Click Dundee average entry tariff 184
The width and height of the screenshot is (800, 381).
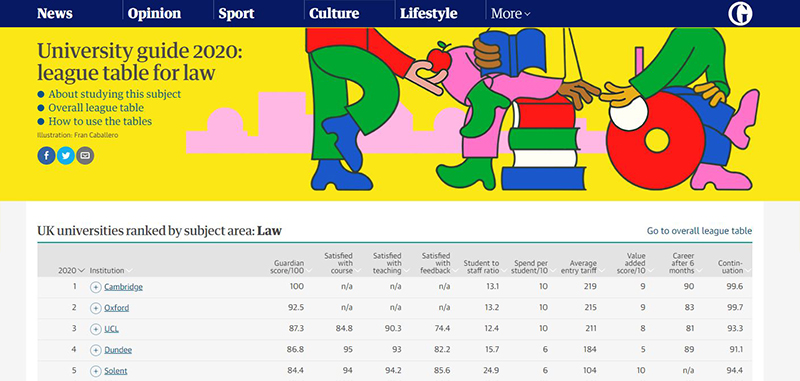590,350
